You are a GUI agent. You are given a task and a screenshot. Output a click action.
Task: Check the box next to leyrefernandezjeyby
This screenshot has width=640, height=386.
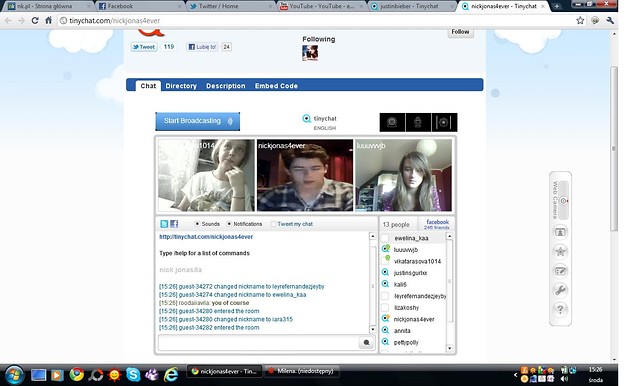click(385, 296)
